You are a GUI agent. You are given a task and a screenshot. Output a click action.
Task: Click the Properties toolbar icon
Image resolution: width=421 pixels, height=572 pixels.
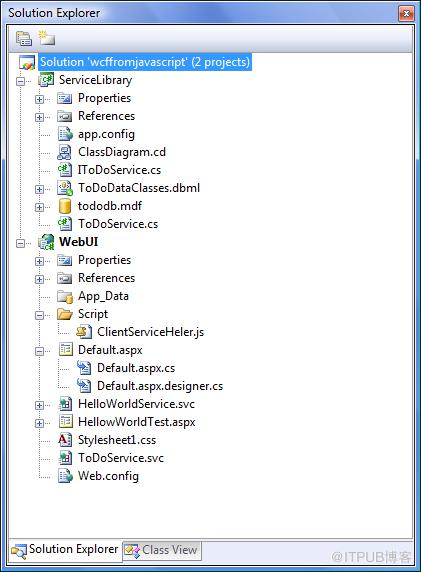[24, 39]
